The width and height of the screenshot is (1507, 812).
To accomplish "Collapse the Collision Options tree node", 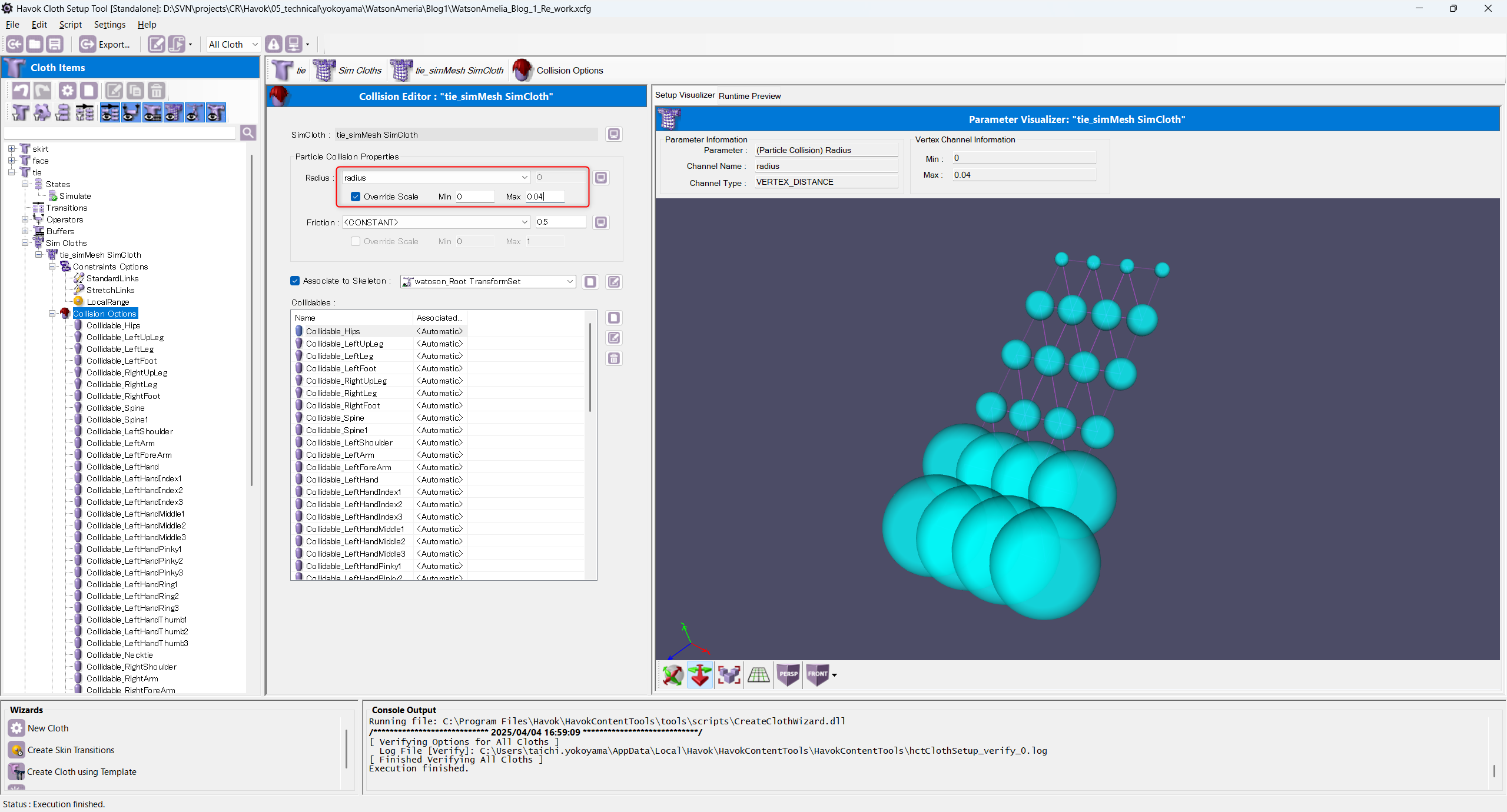I will tap(52, 314).
